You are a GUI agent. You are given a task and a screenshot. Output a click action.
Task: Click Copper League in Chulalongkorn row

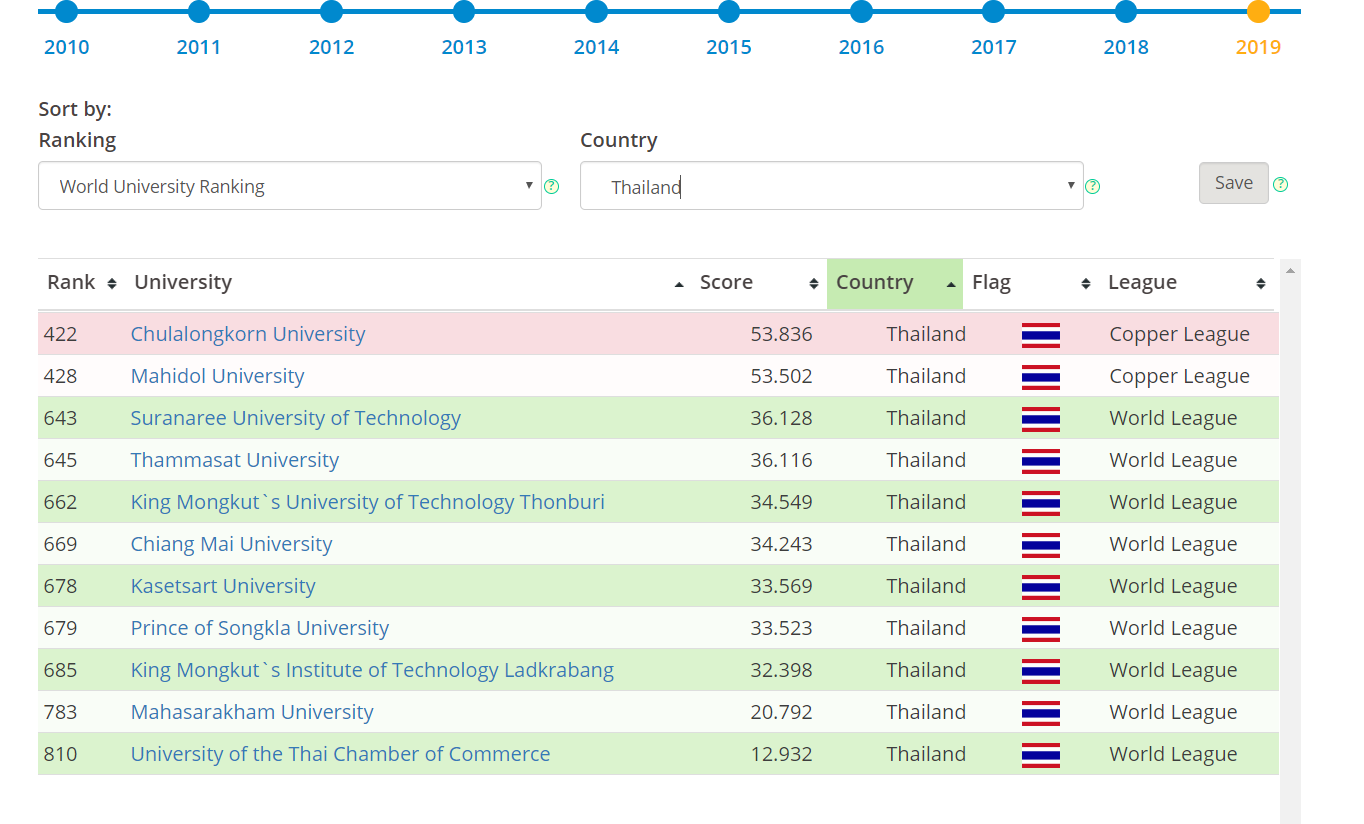[x=1180, y=334]
